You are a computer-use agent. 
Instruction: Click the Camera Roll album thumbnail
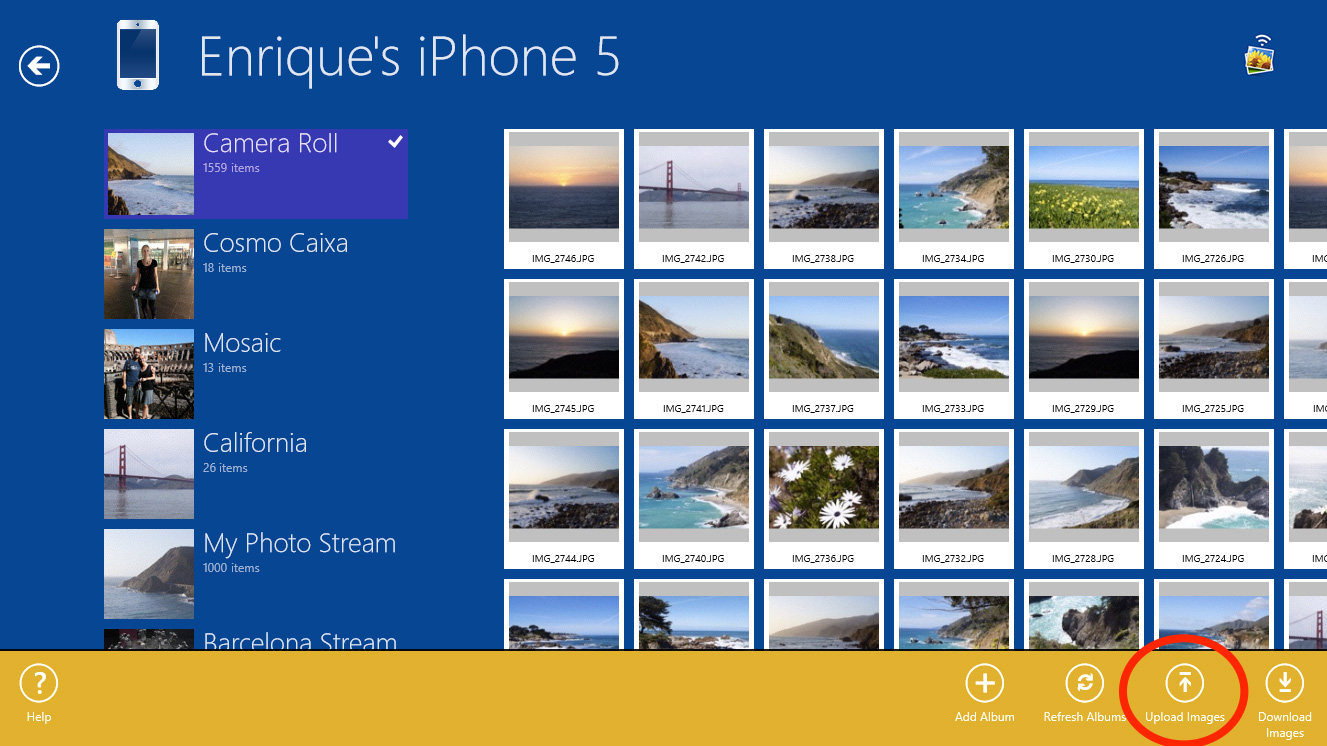click(149, 174)
